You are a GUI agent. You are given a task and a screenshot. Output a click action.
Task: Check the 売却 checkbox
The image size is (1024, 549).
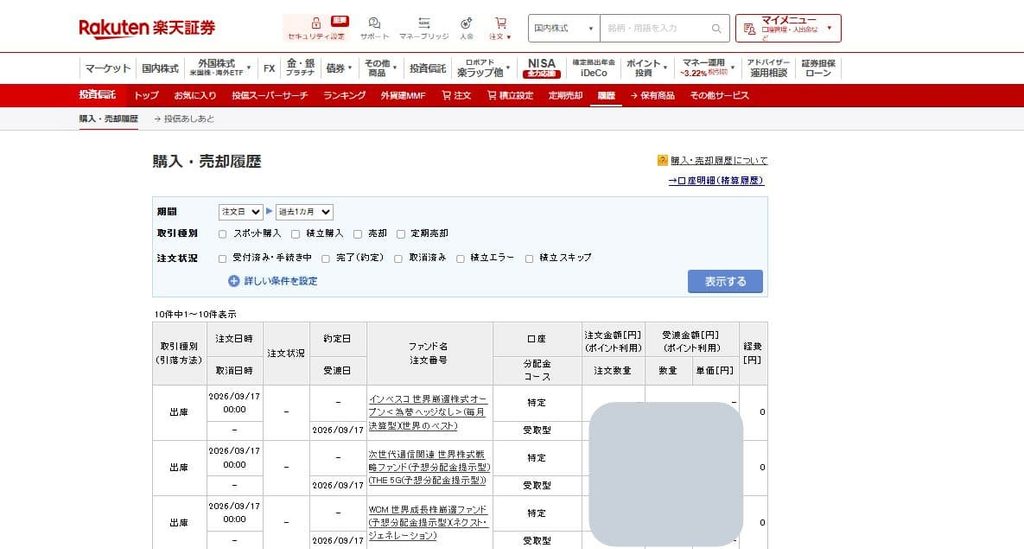tap(358, 234)
